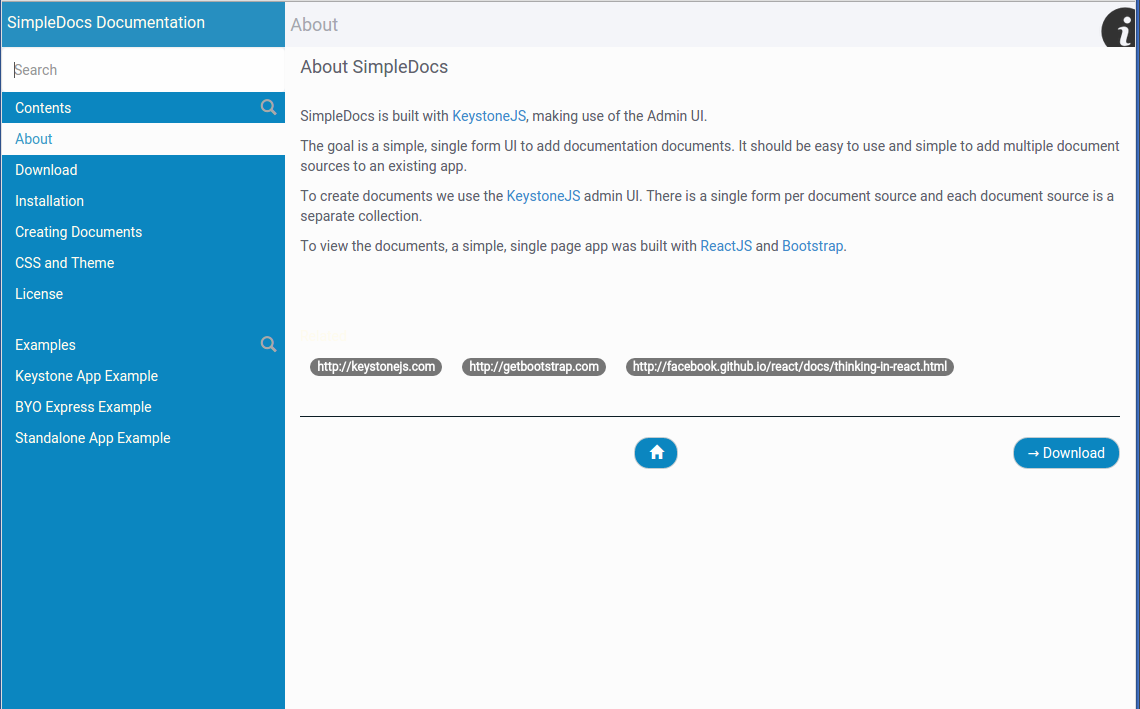Open BYO Express Example
Image resolution: width=1140 pixels, height=709 pixels.
(143, 407)
